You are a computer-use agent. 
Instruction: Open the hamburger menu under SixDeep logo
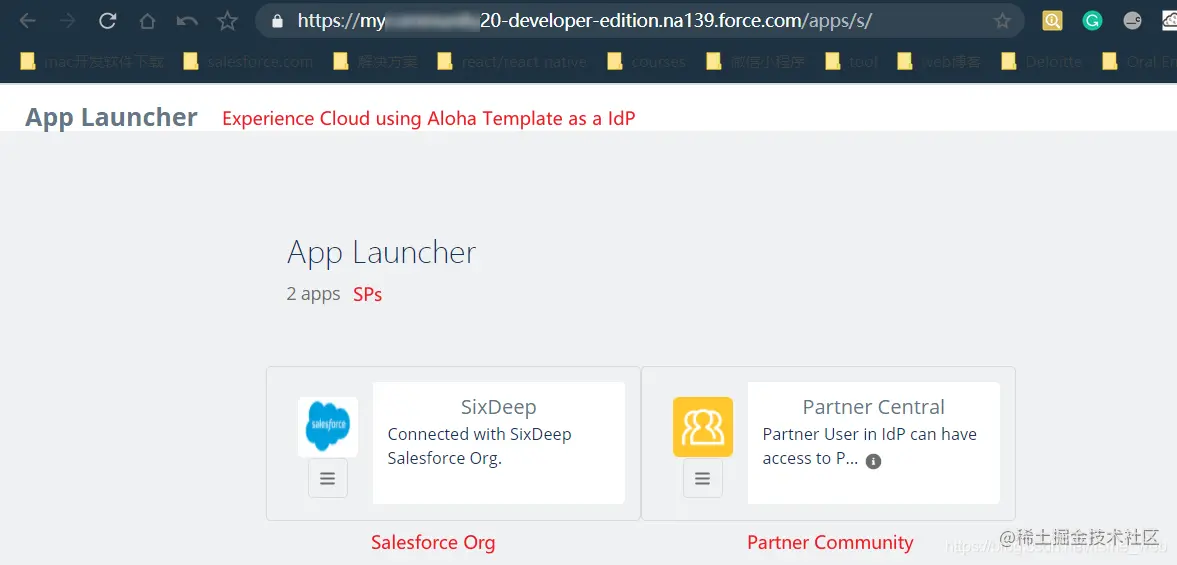pos(327,478)
